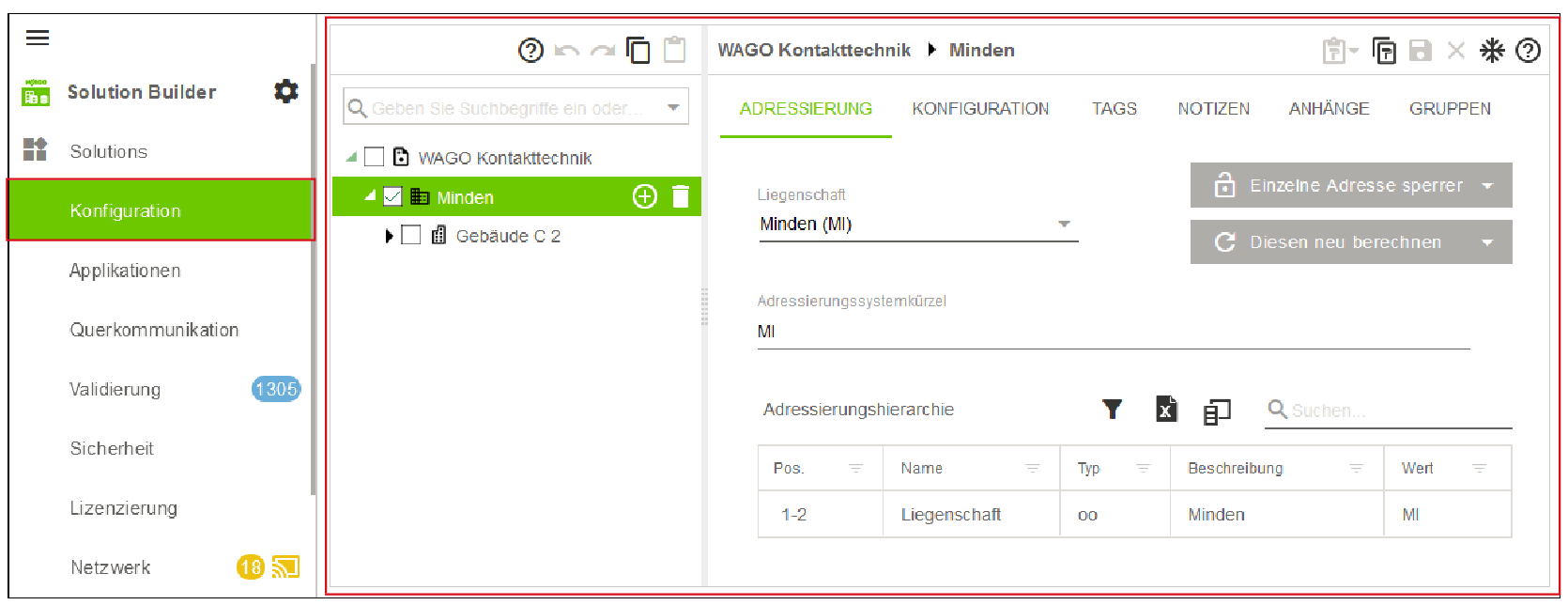Open Sicherheit in the sidebar
Viewport: 1568px width, 605px height.
(x=112, y=448)
